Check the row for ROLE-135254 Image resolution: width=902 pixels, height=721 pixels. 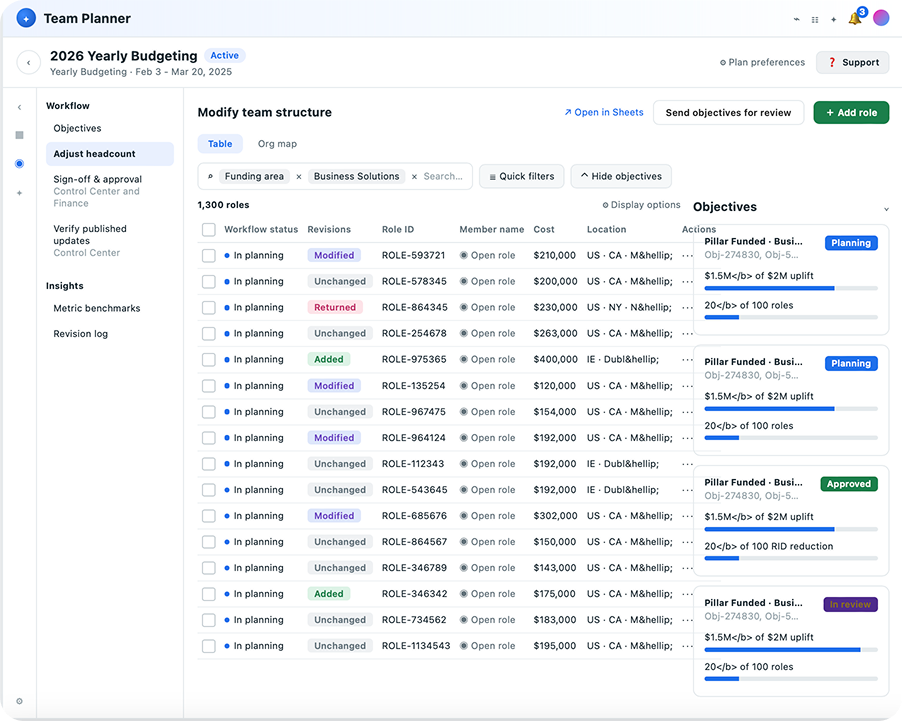209,386
